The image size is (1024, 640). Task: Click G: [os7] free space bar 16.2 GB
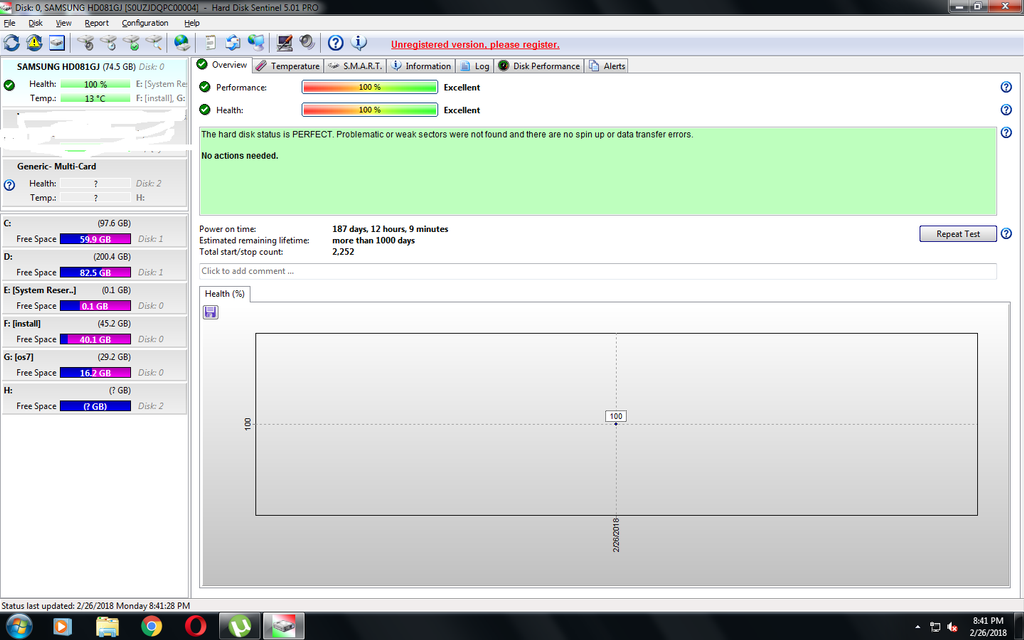point(95,372)
